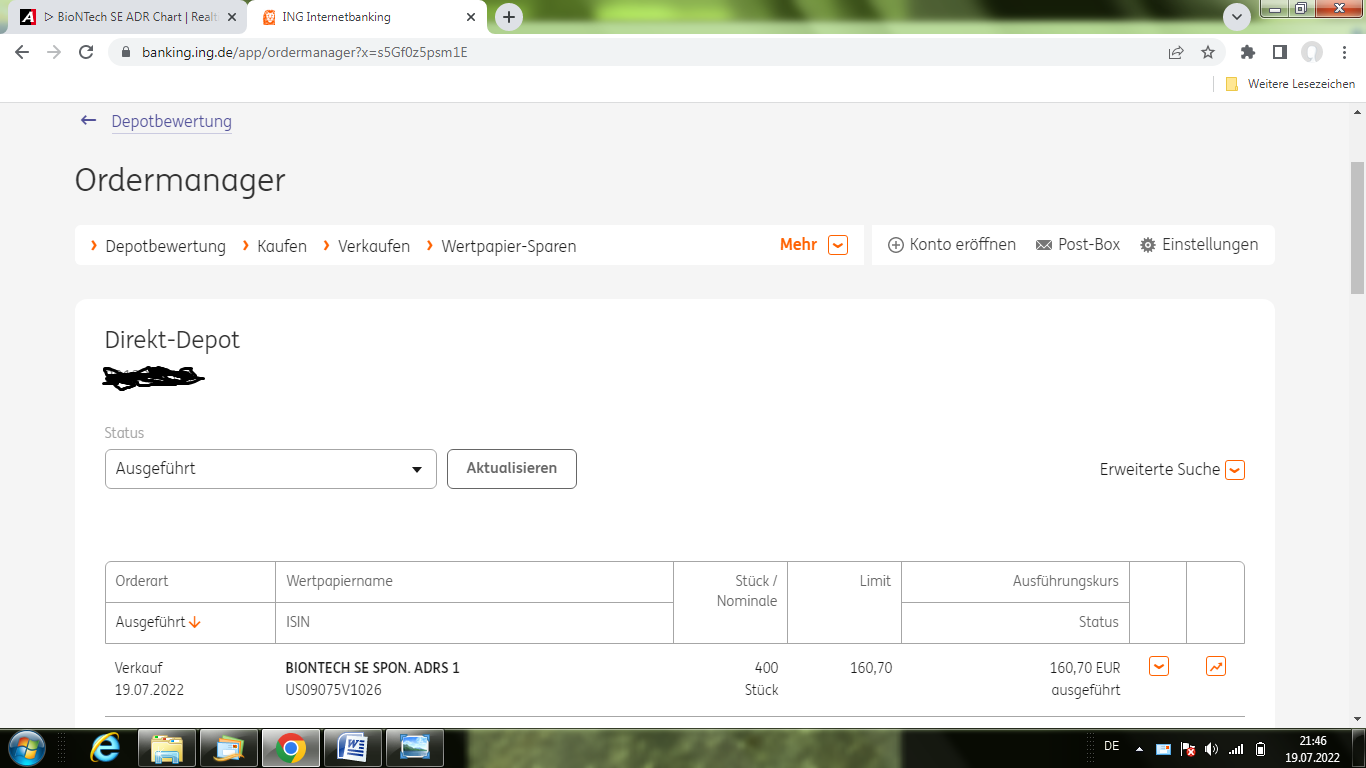
Task: Click the ISIN US09075V1026 text
Action: tap(333, 690)
